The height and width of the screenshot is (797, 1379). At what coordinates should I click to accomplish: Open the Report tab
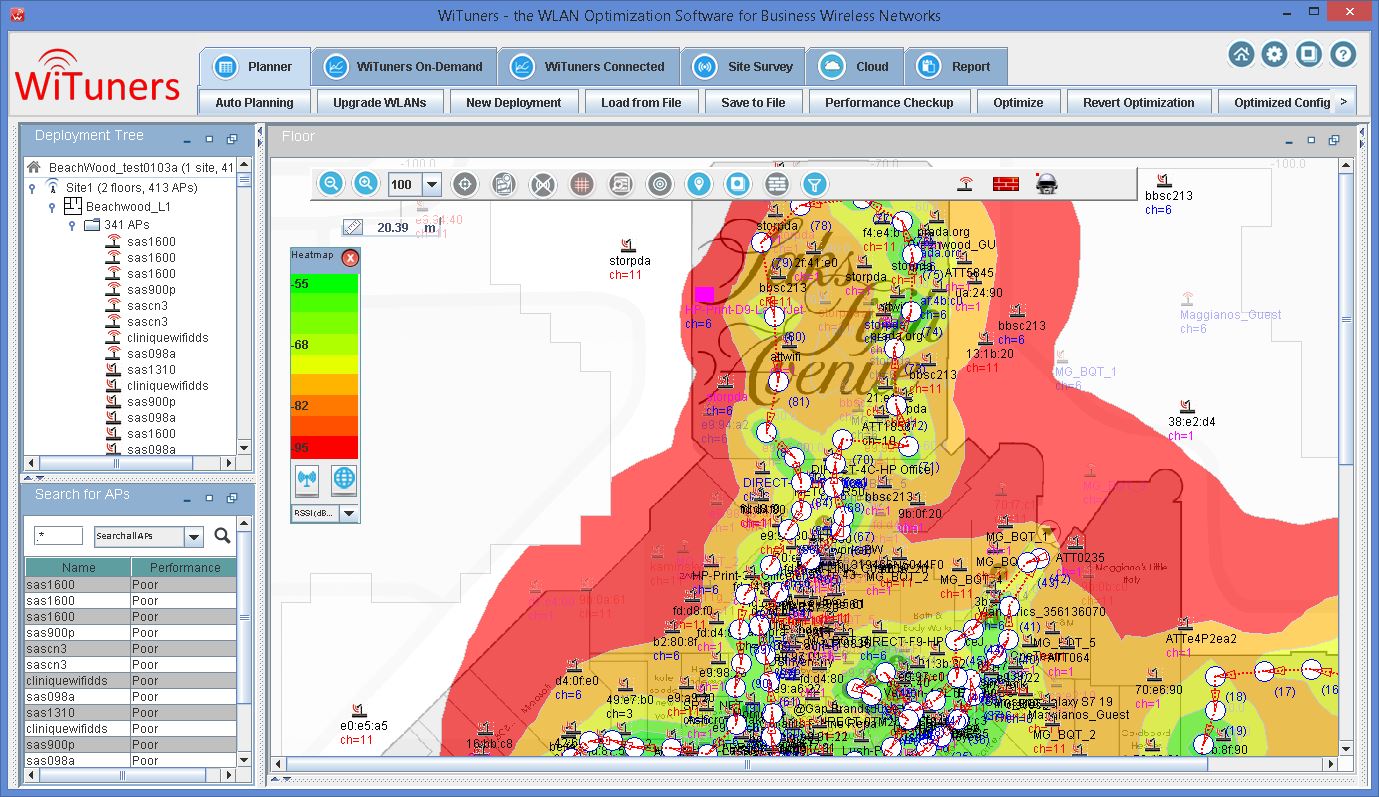point(956,67)
